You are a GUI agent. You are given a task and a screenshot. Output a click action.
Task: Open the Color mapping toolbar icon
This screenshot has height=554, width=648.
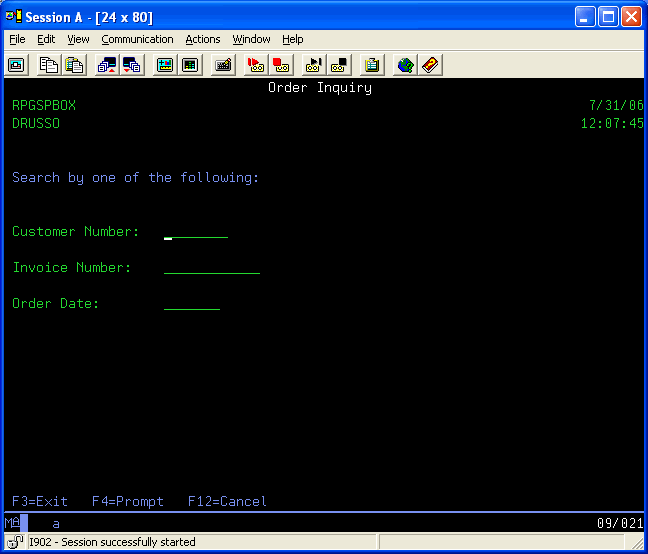(190, 65)
